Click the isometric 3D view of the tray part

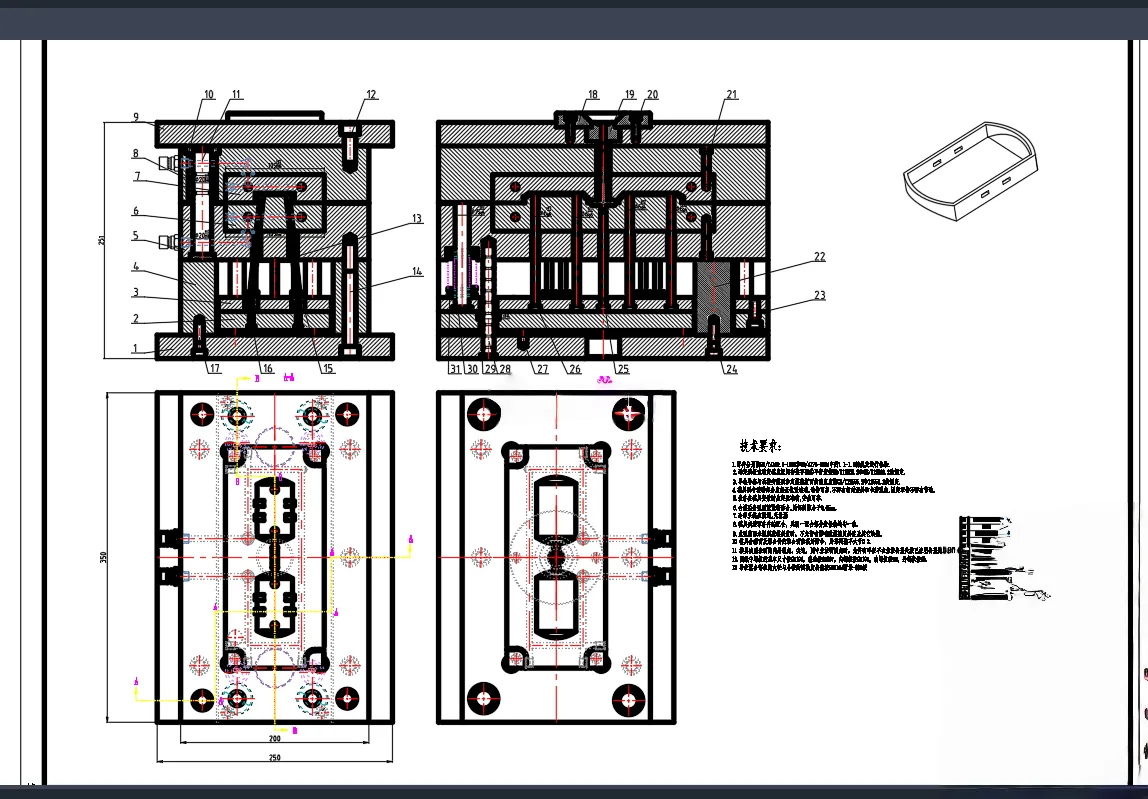pos(971,171)
